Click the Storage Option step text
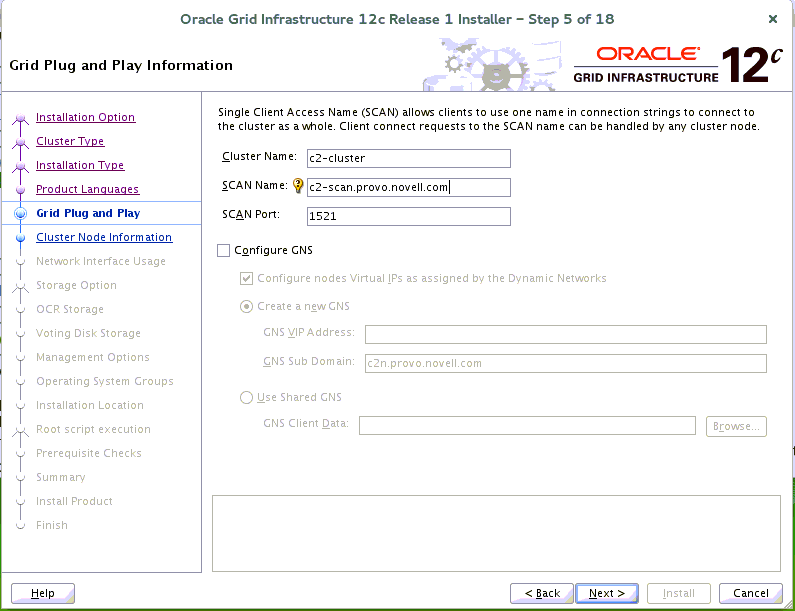 (x=76, y=285)
